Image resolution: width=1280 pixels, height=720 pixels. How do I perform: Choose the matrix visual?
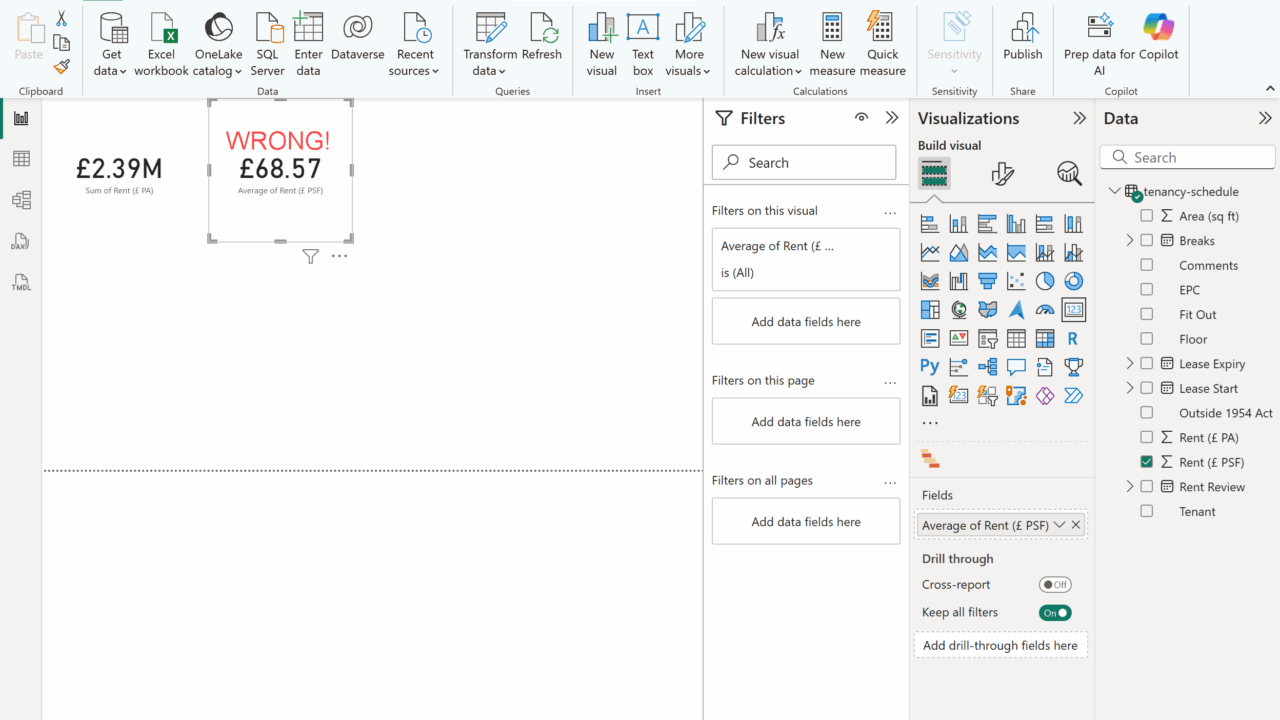pos(1045,339)
